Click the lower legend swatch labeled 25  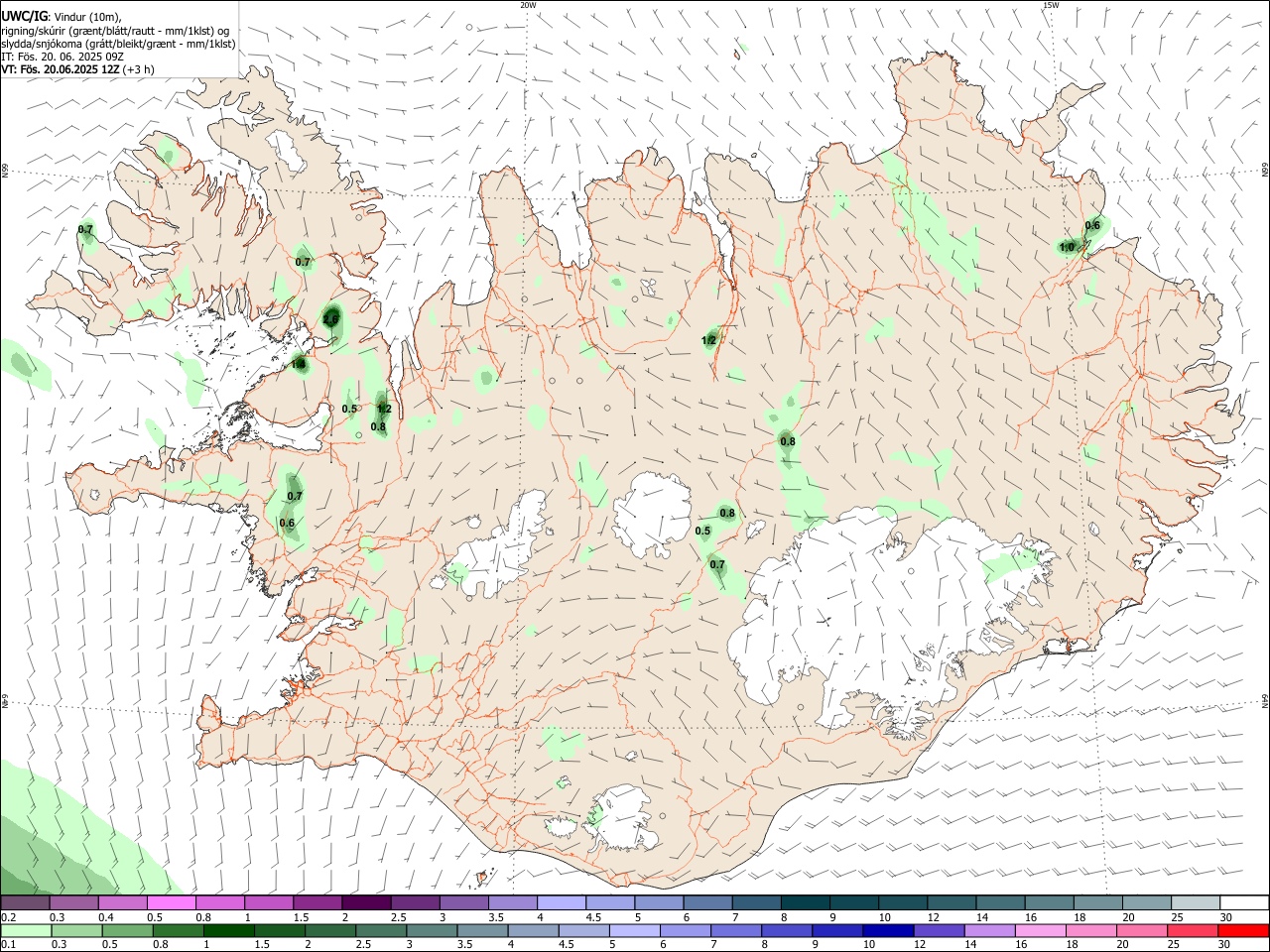pyautogui.click(x=1192, y=931)
